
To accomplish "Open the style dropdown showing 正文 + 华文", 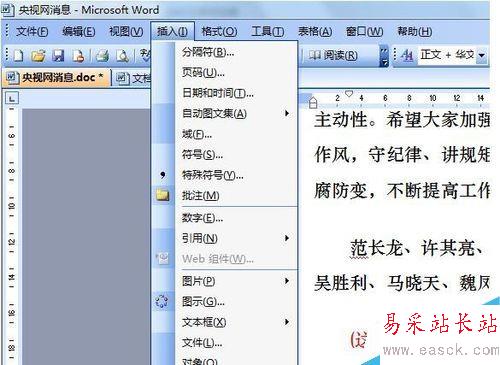I will (481, 55).
